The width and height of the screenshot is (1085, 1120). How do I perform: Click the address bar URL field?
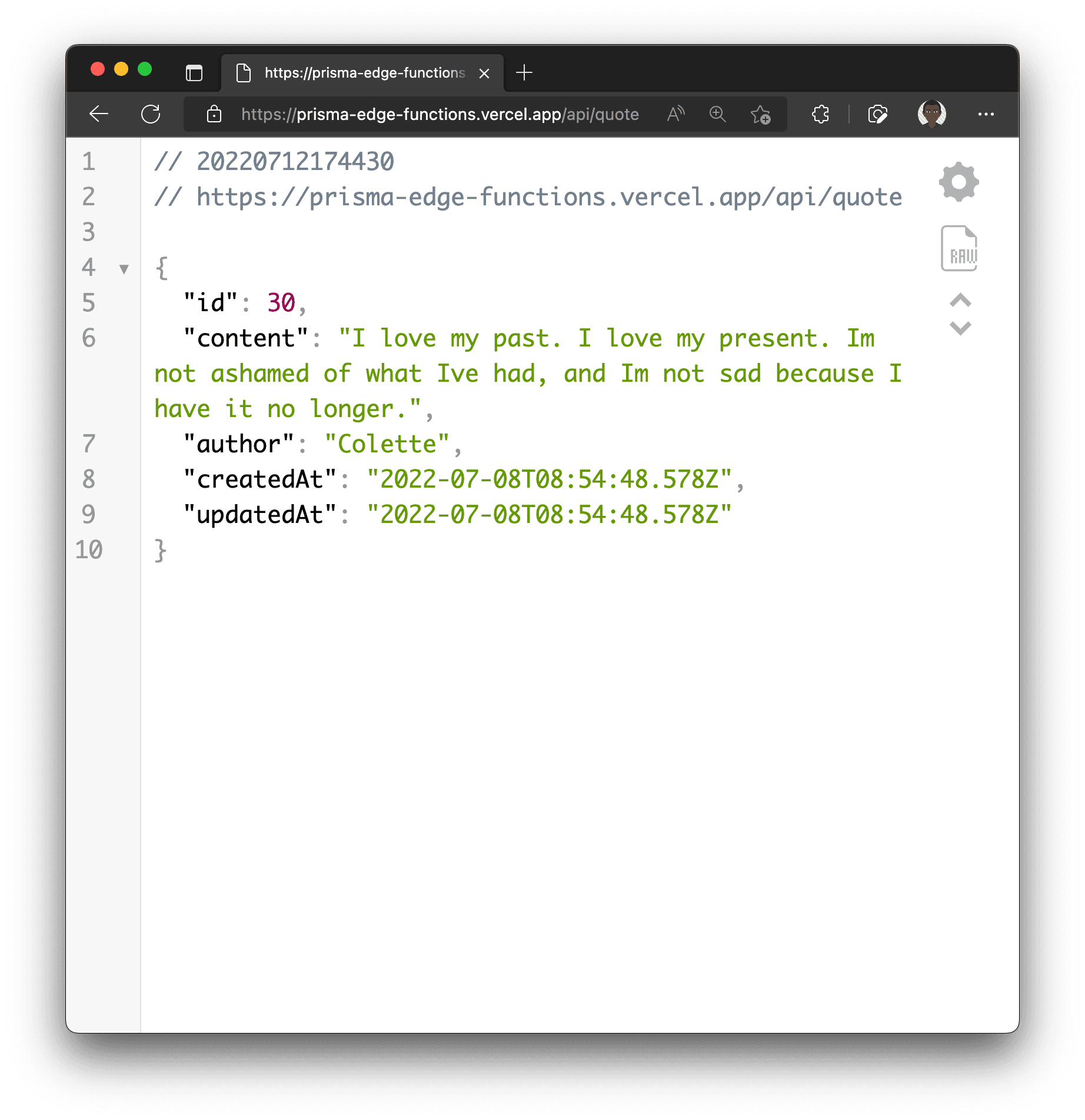pos(440,114)
